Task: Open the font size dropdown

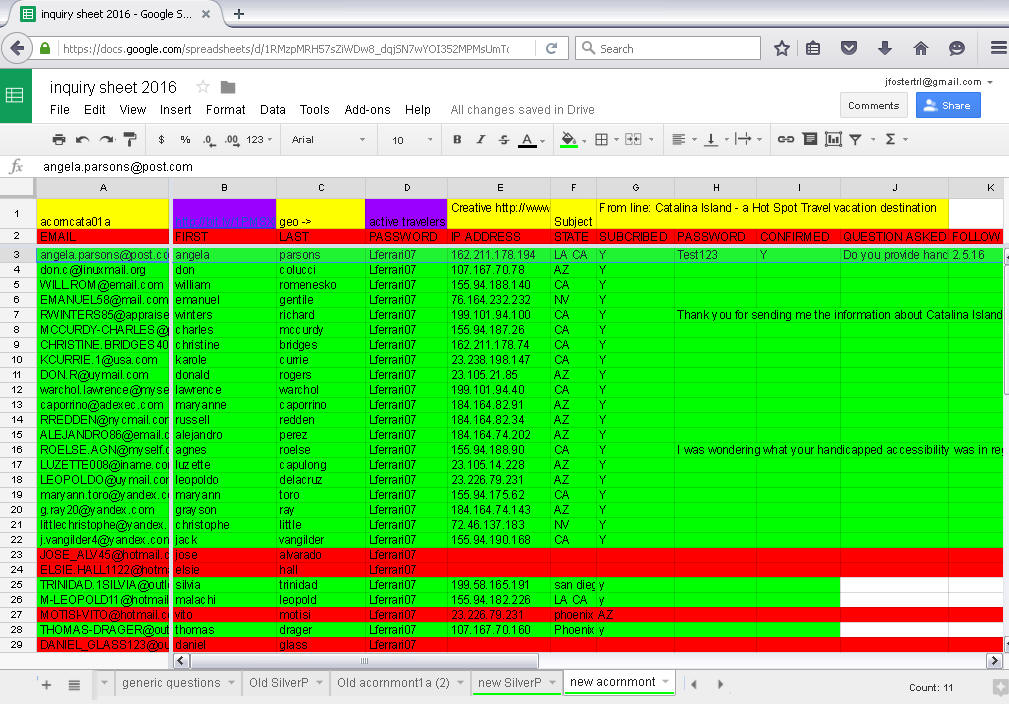Action: coord(412,140)
